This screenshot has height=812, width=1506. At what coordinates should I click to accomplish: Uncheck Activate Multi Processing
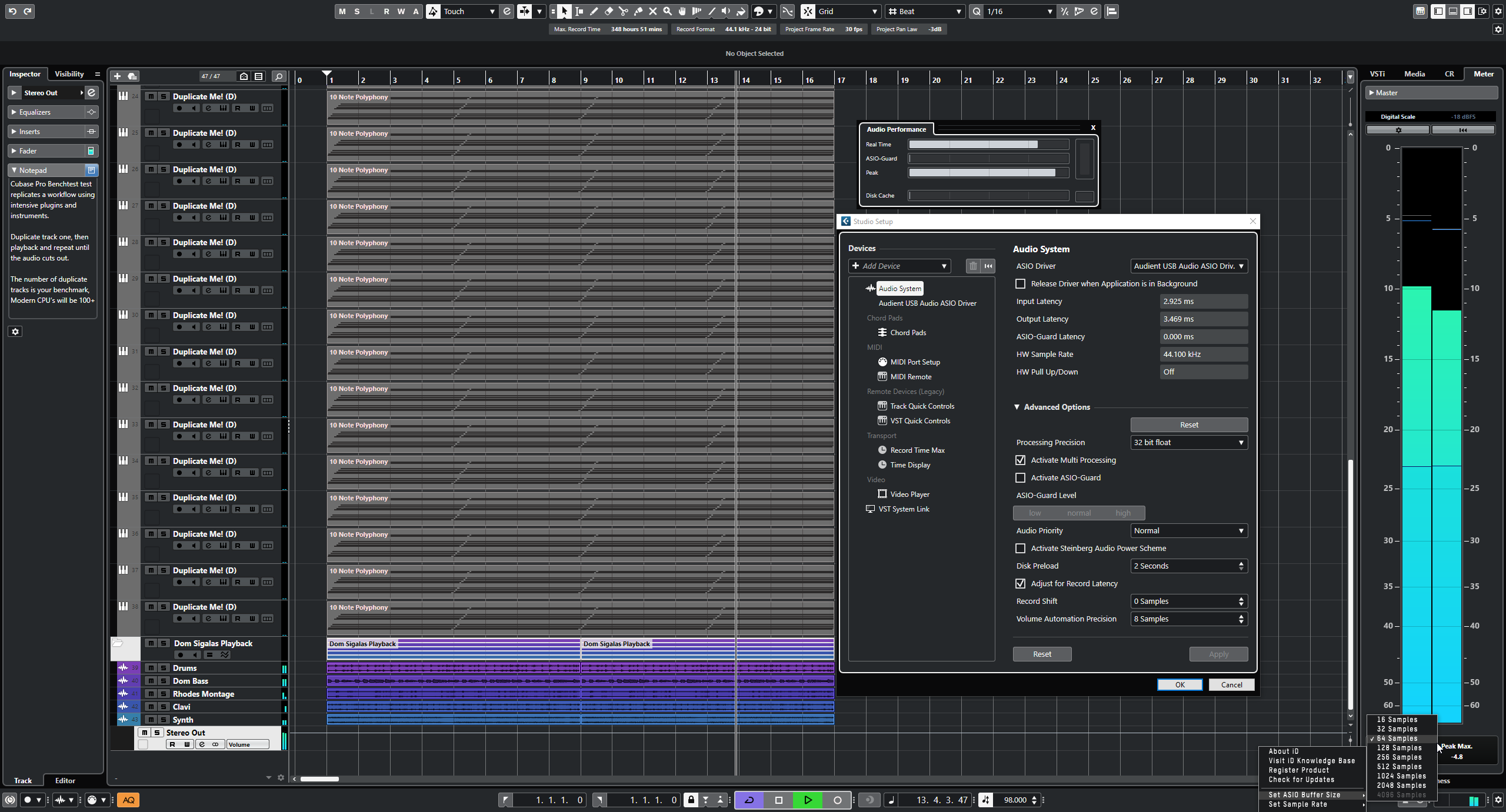(1021, 460)
